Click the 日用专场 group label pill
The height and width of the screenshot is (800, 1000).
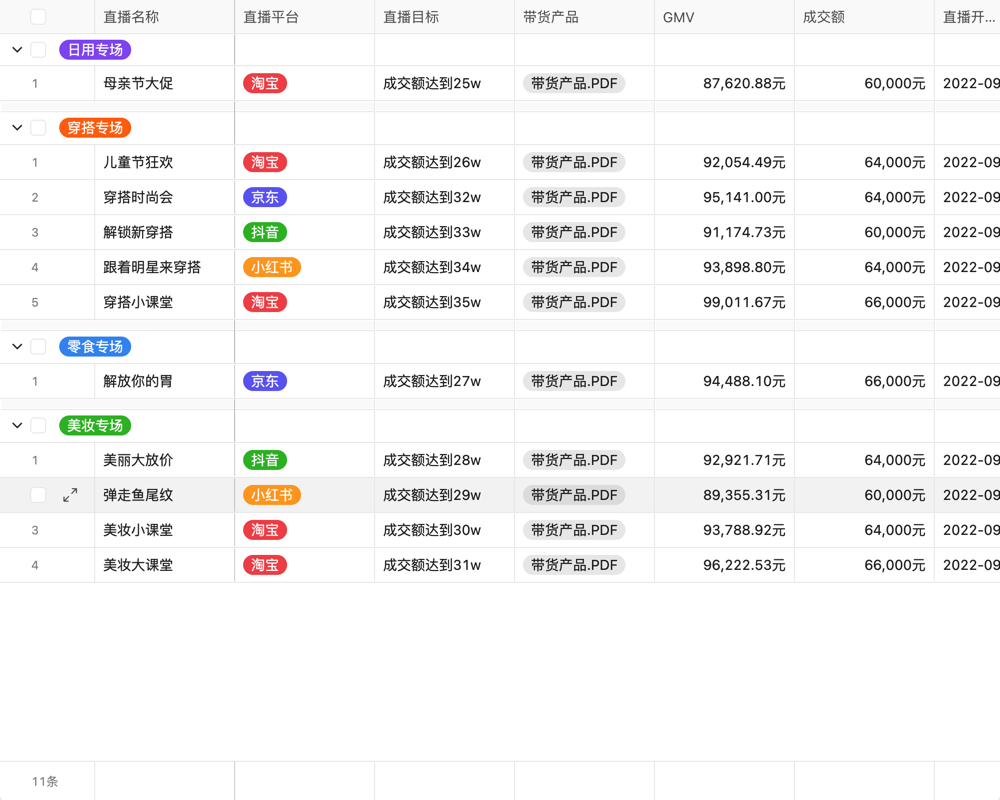click(x=94, y=49)
